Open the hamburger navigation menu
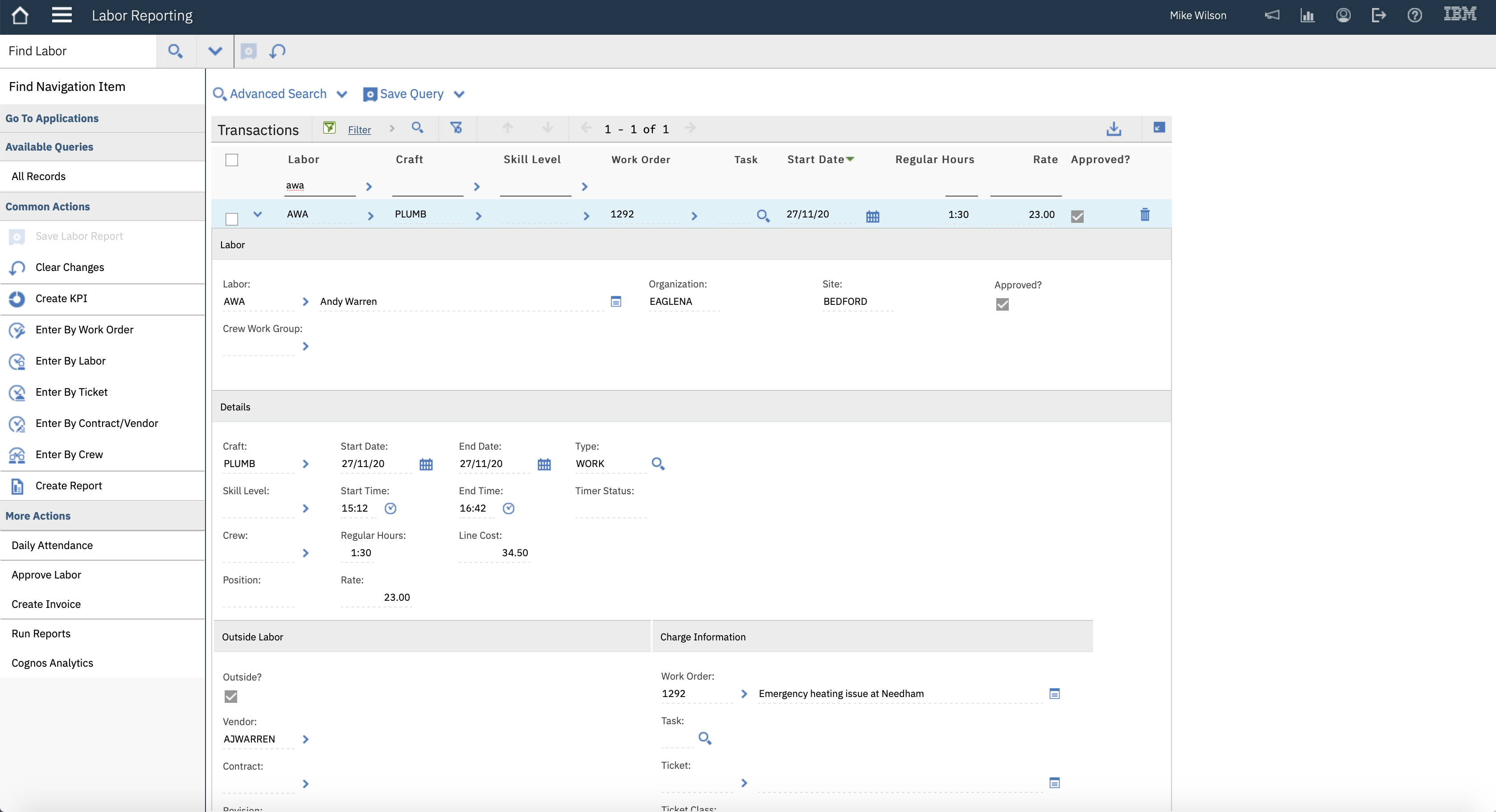1496x812 pixels. pyautogui.click(x=62, y=15)
